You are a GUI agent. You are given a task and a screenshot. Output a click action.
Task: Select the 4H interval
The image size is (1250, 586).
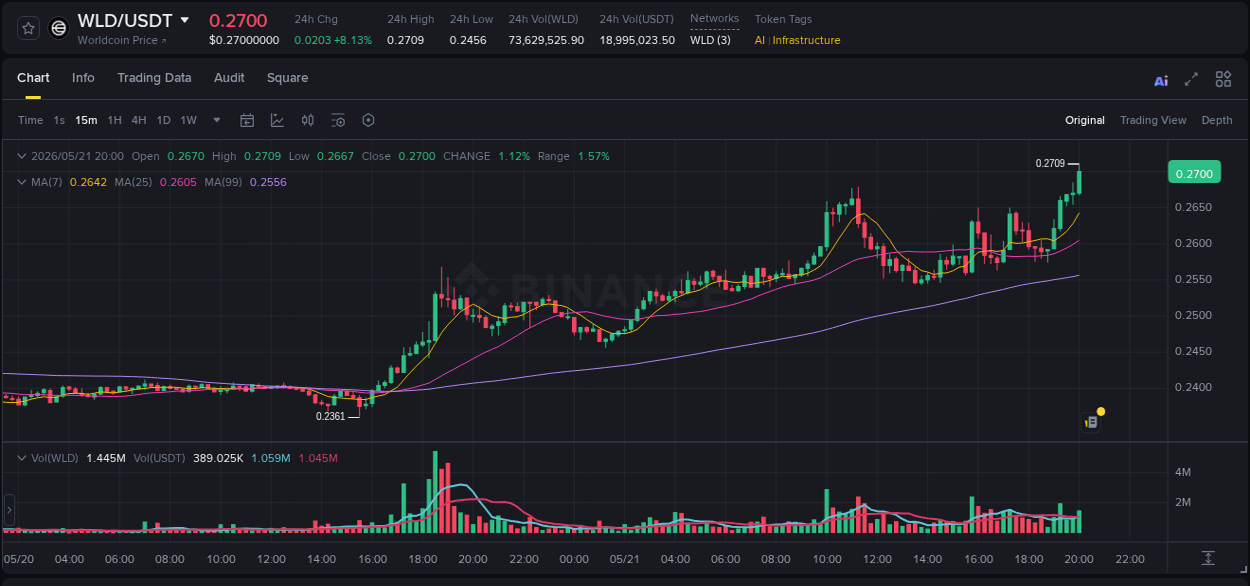pos(138,120)
